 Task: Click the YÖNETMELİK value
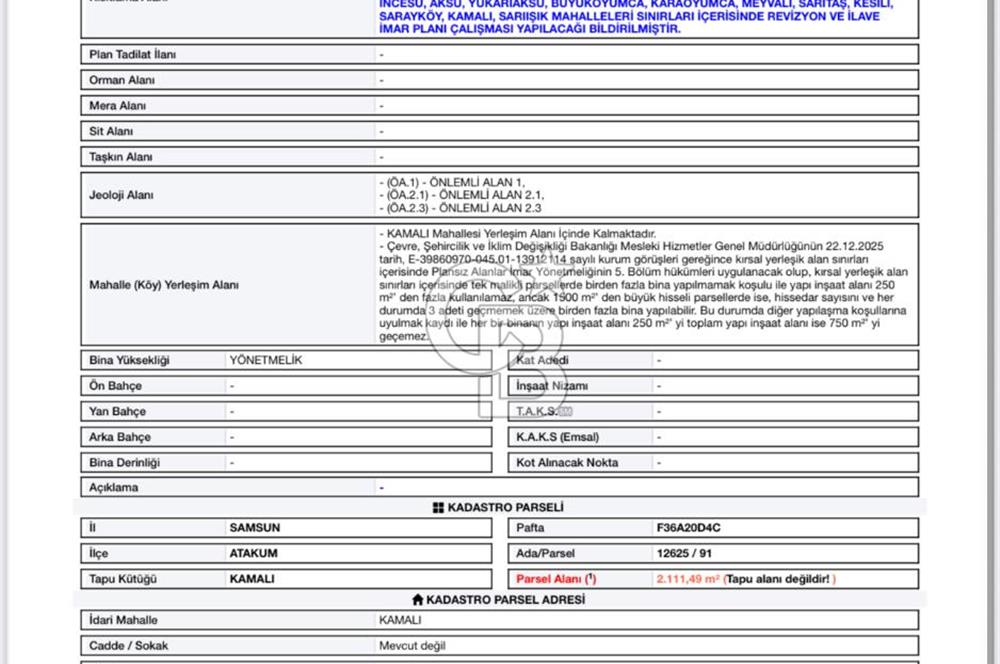click(x=266, y=360)
